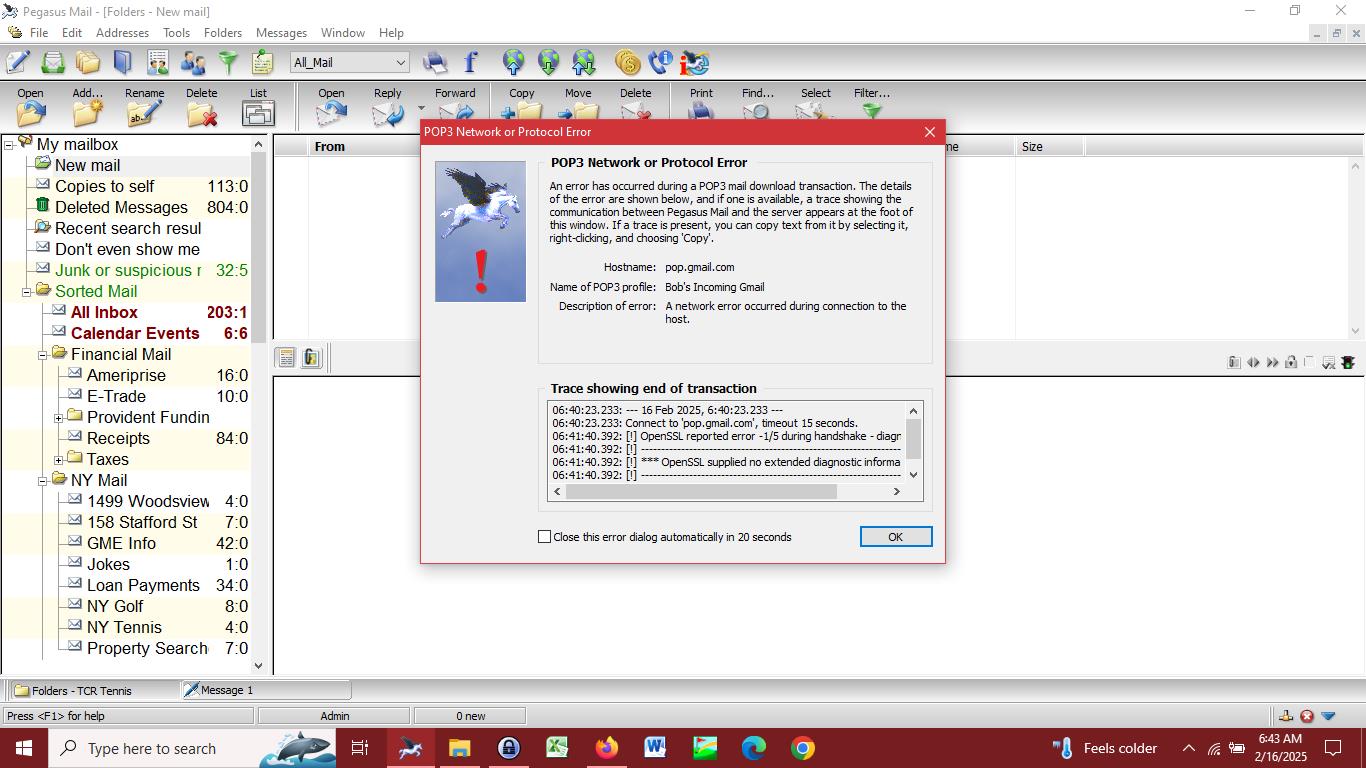
Task: Open Firefox from the Windows taskbar
Action: tap(606, 748)
